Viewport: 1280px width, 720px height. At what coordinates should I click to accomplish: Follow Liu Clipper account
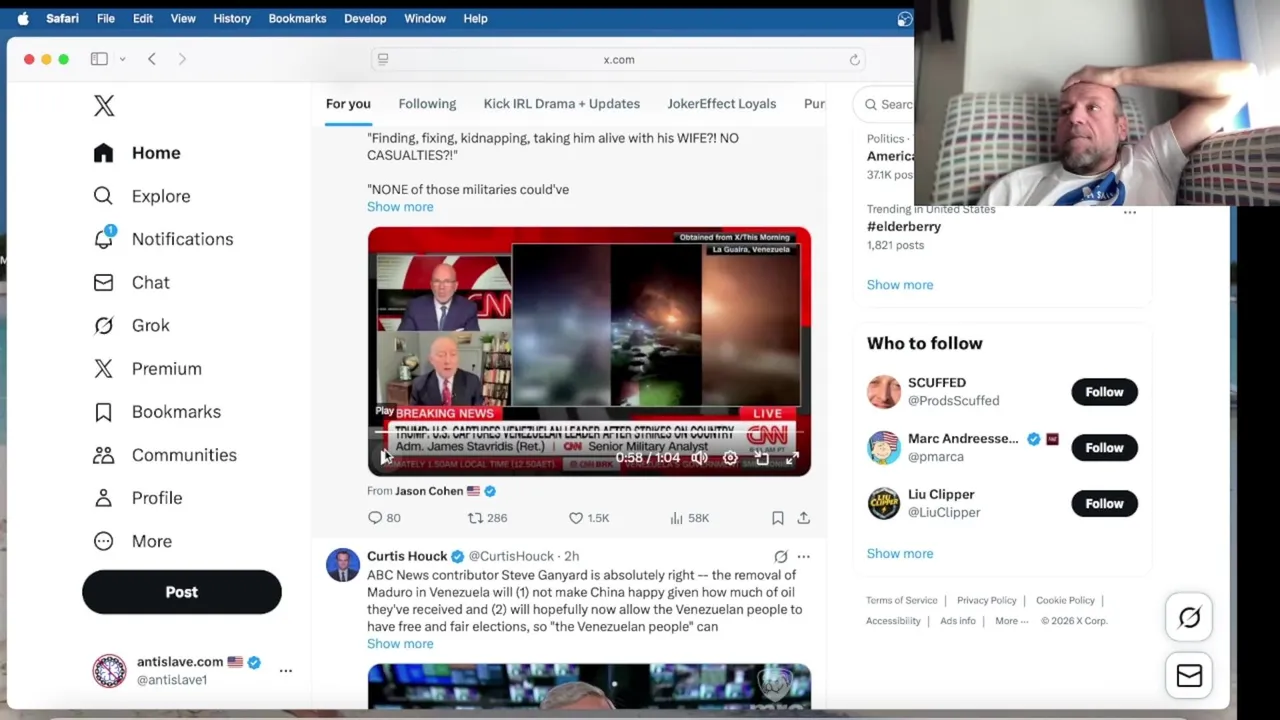(x=1104, y=504)
